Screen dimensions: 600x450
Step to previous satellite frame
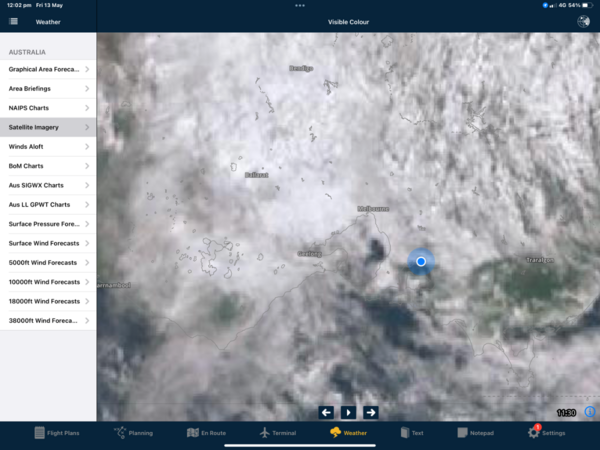pos(326,412)
